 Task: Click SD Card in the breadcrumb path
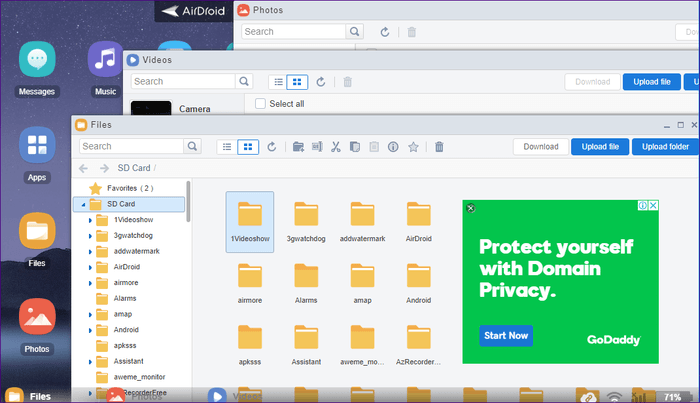pos(134,168)
